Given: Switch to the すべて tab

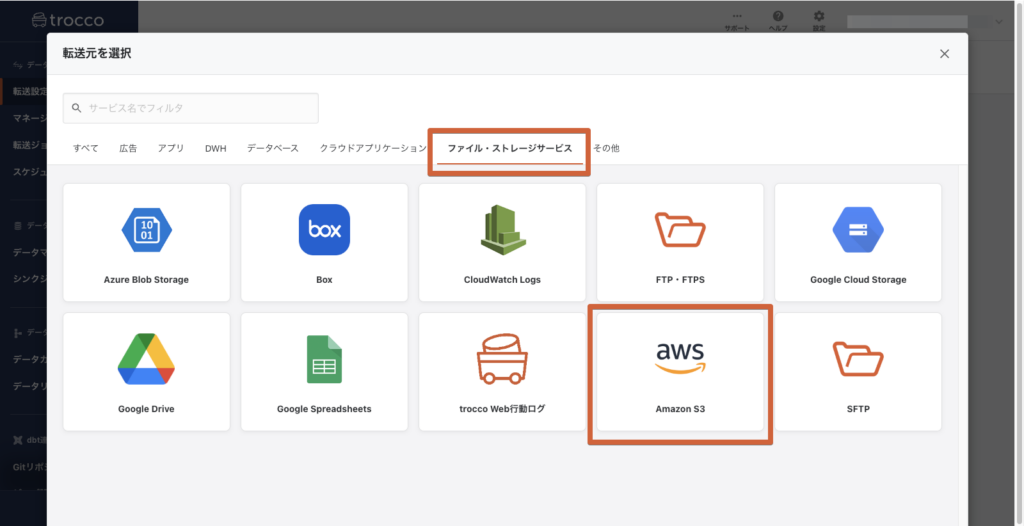Looking at the screenshot, I should [85, 148].
